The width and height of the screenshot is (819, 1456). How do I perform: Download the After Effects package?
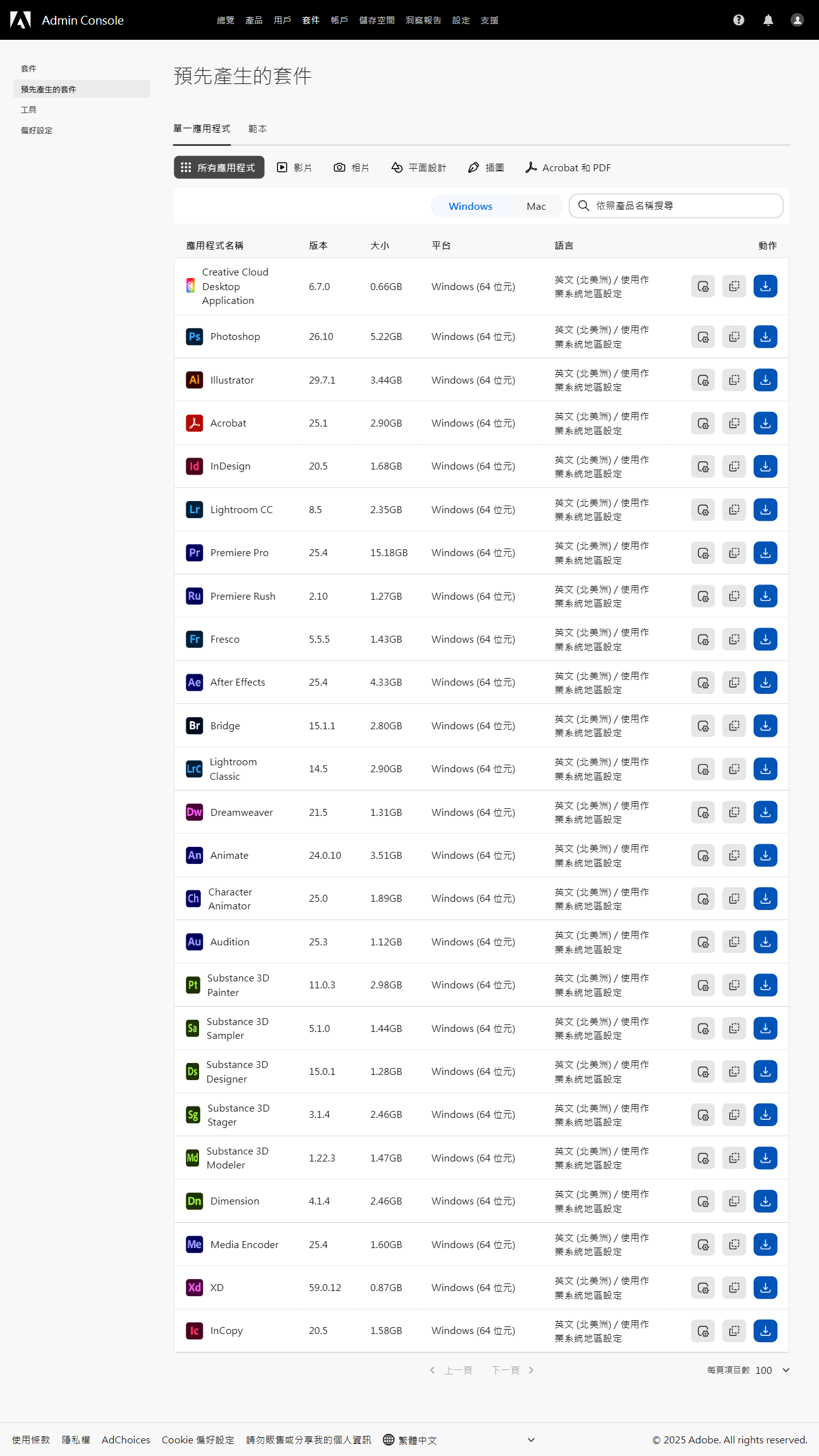point(765,682)
